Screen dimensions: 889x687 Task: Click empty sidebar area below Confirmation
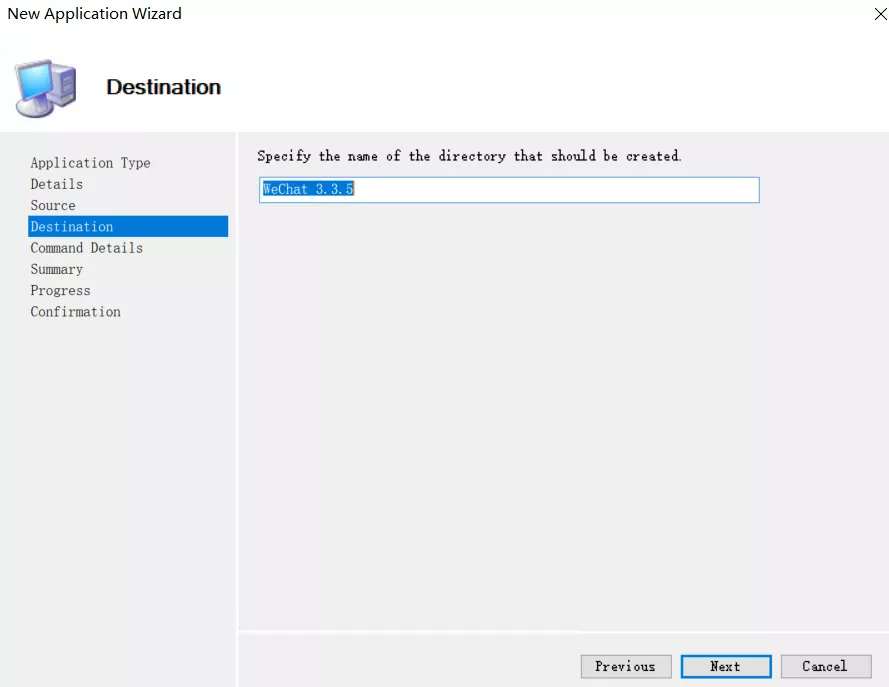120,480
